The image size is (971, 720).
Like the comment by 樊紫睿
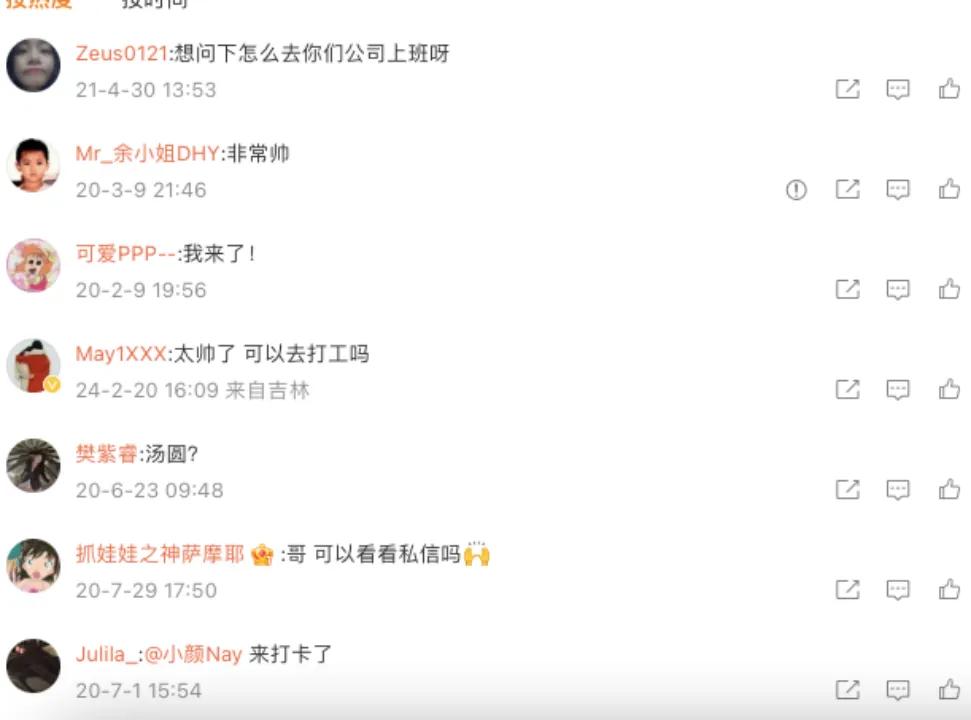(949, 489)
